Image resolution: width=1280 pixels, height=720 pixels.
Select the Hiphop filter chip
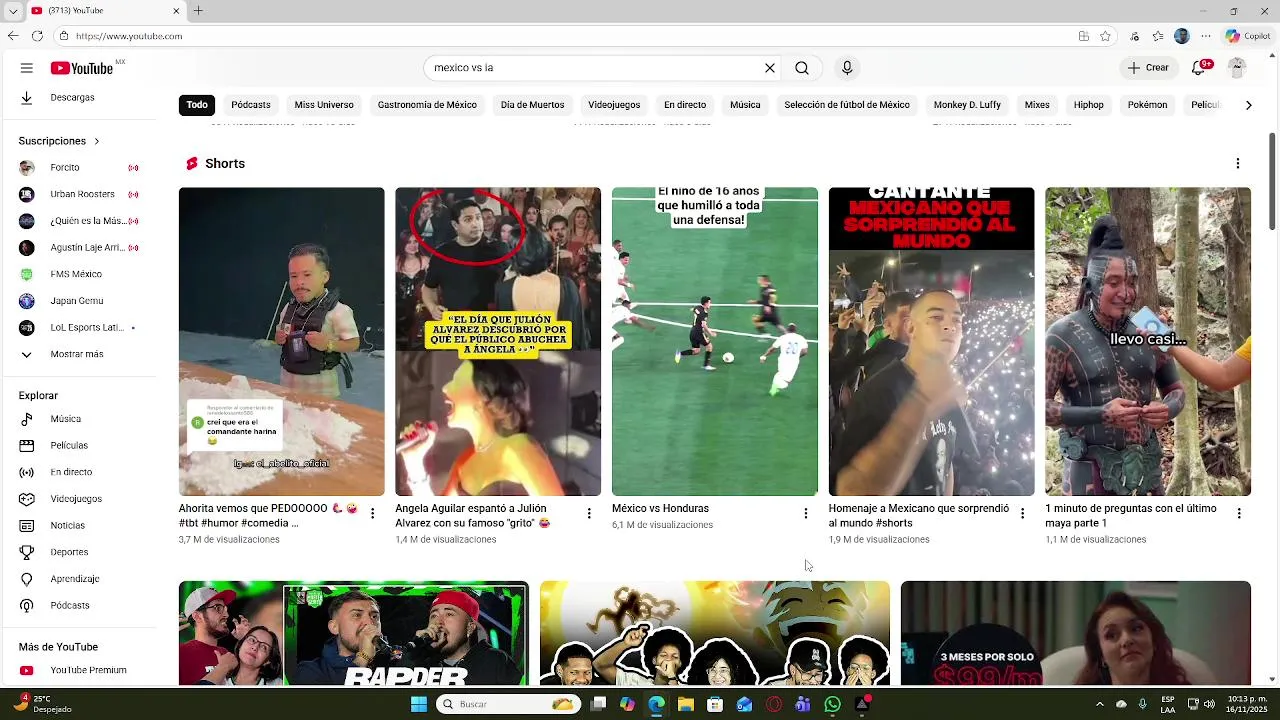click(1089, 105)
